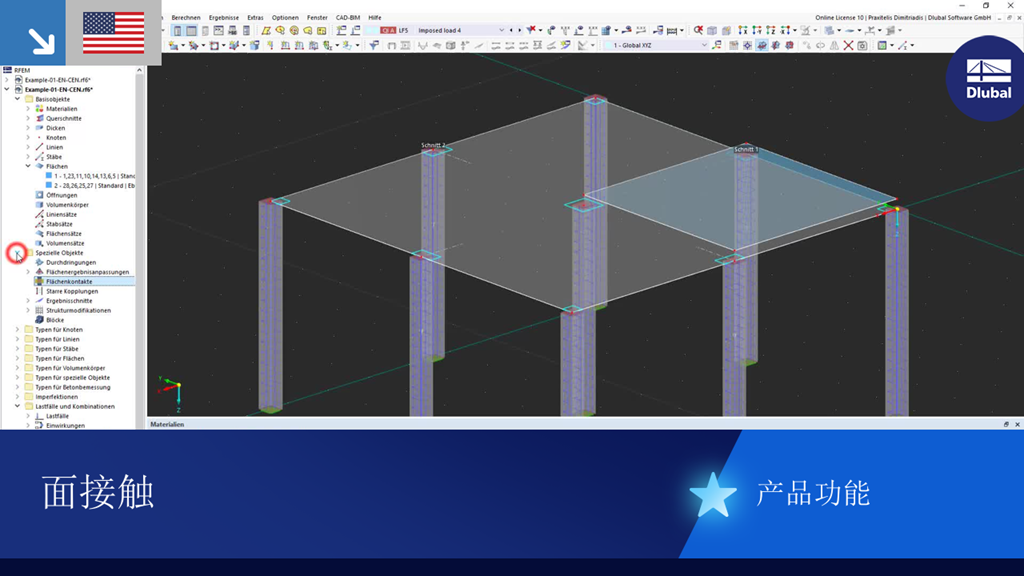This screenshot has height=576, width=1024.
Task: Click the Schnitt 2 label in viewport
Action: coord(433,145)
